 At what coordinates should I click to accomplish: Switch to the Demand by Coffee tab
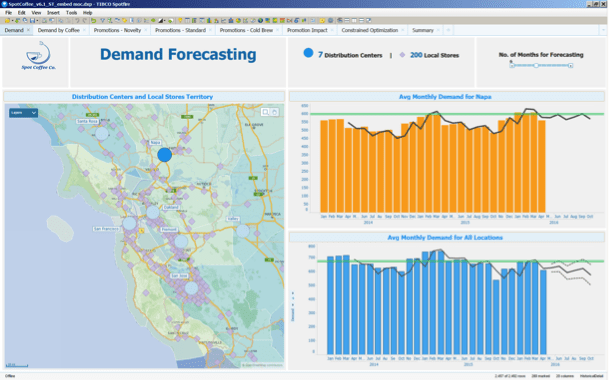coord(58,30)
